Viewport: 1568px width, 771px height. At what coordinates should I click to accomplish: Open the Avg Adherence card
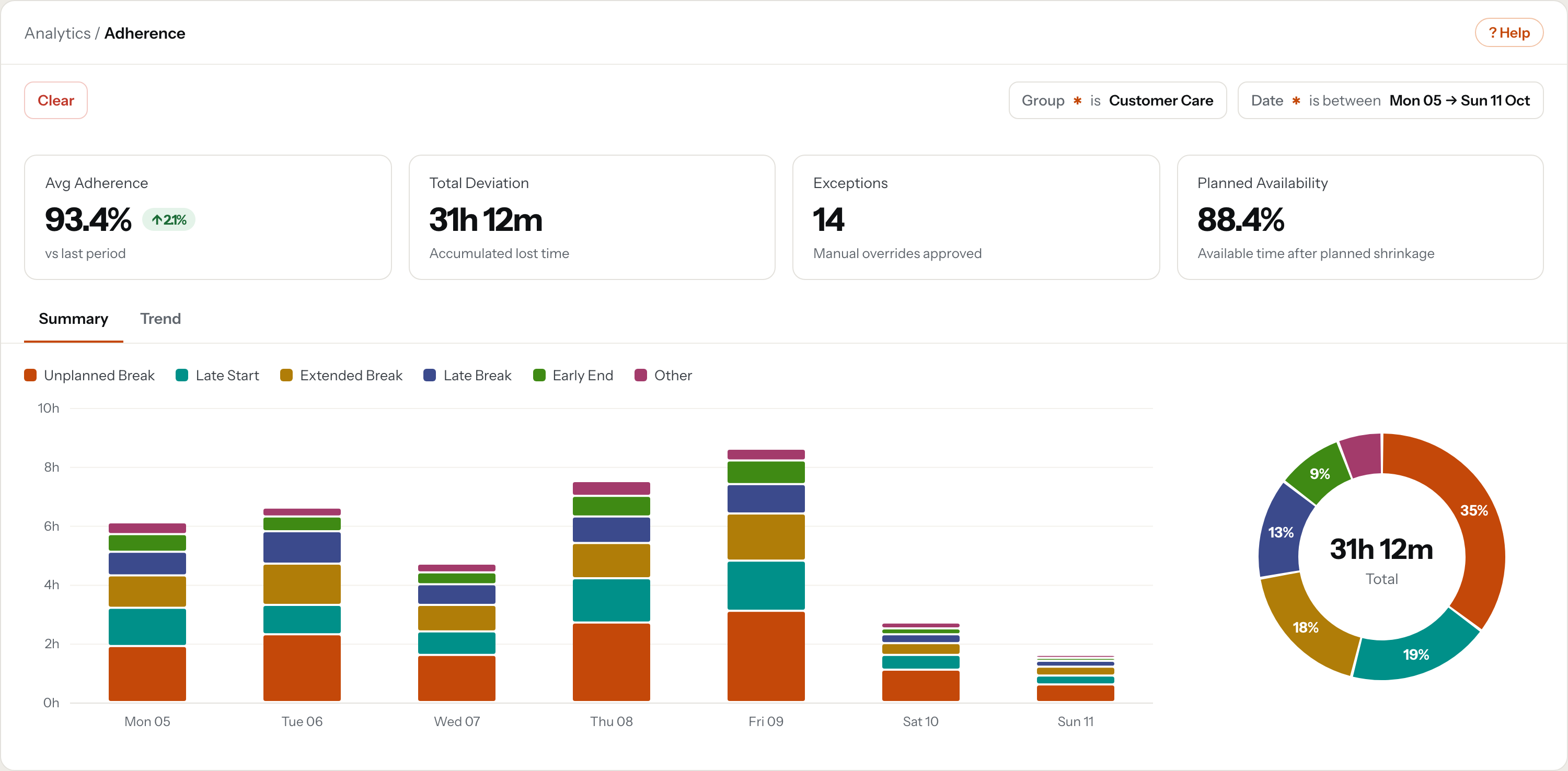[207, 217]
